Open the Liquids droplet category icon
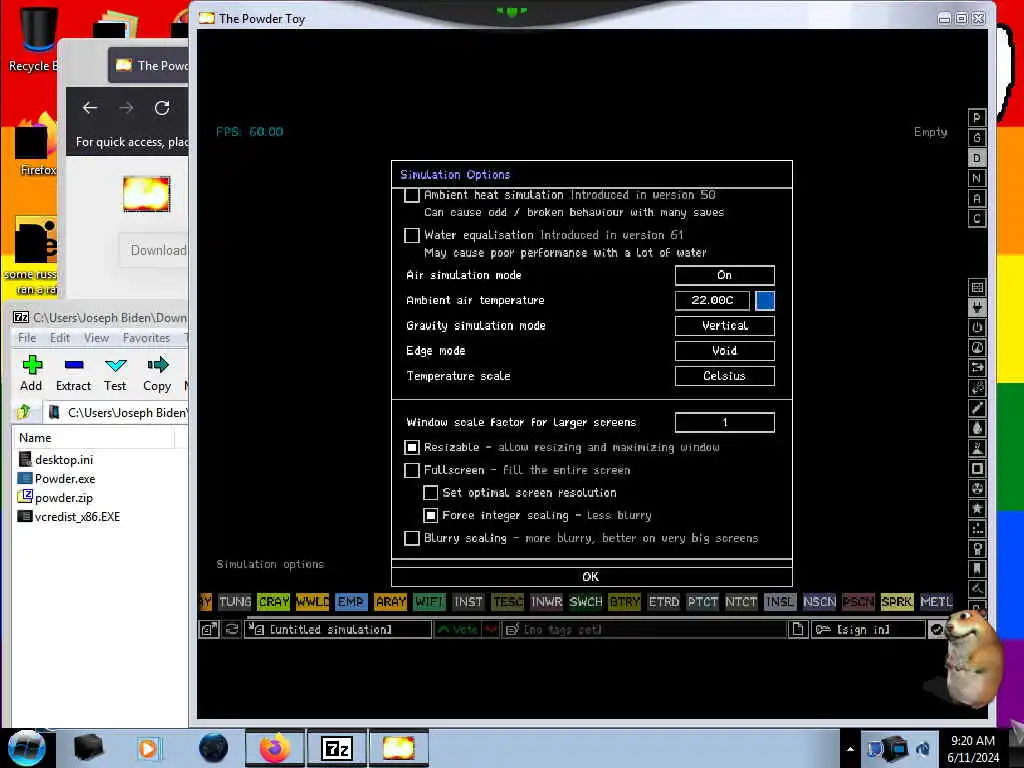Viewport: 1024px width, 768px height. click(x=977, y=428)
